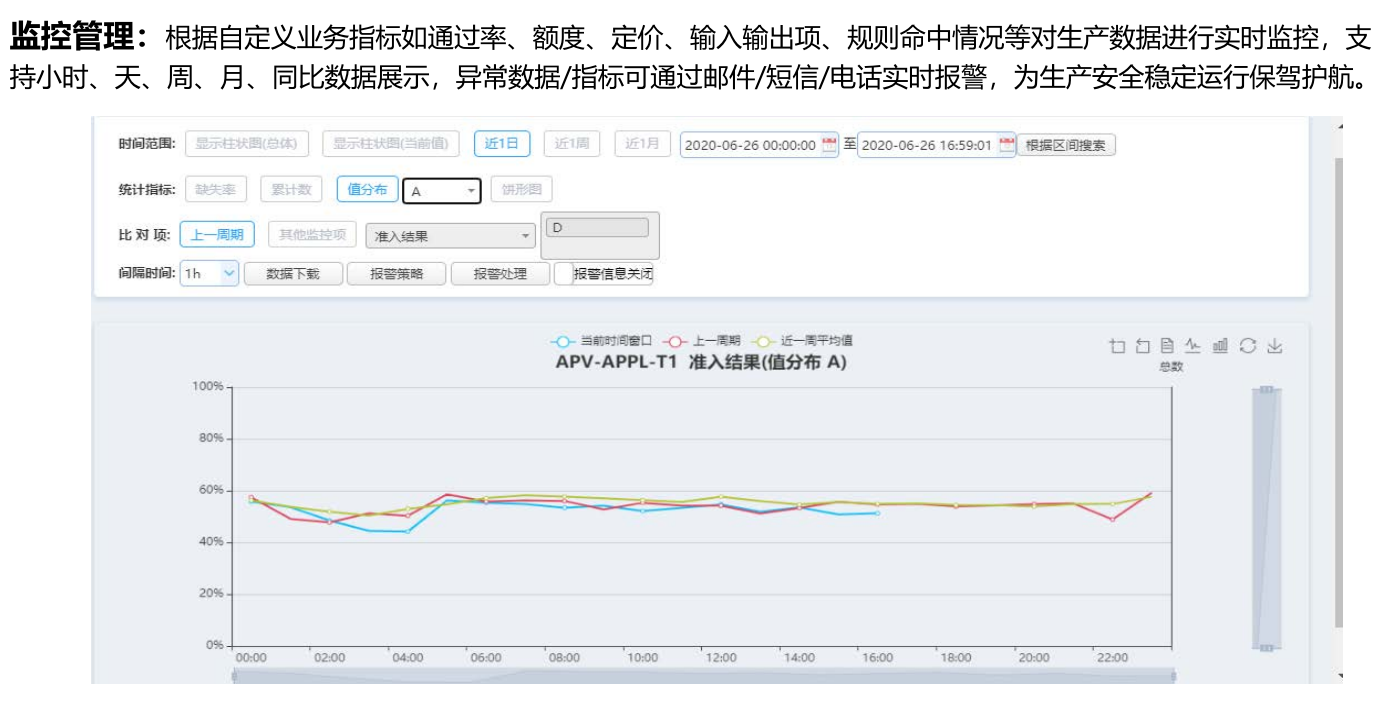Viewport: 1390px width, 702px height.
Task: Click 显示柱状图(当前值) button
Action: coord(391,144)
